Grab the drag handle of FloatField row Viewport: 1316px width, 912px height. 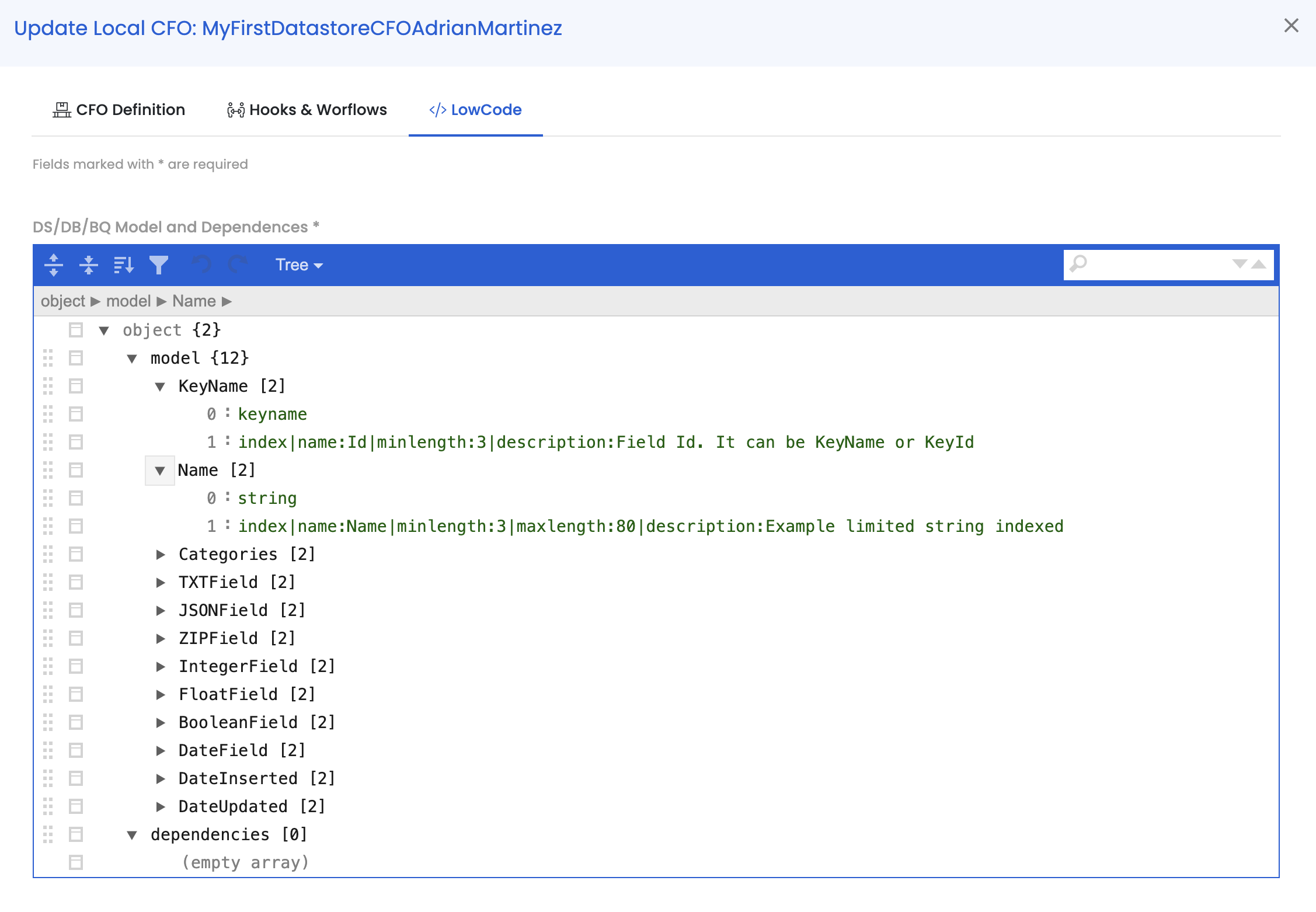(48, 694)
